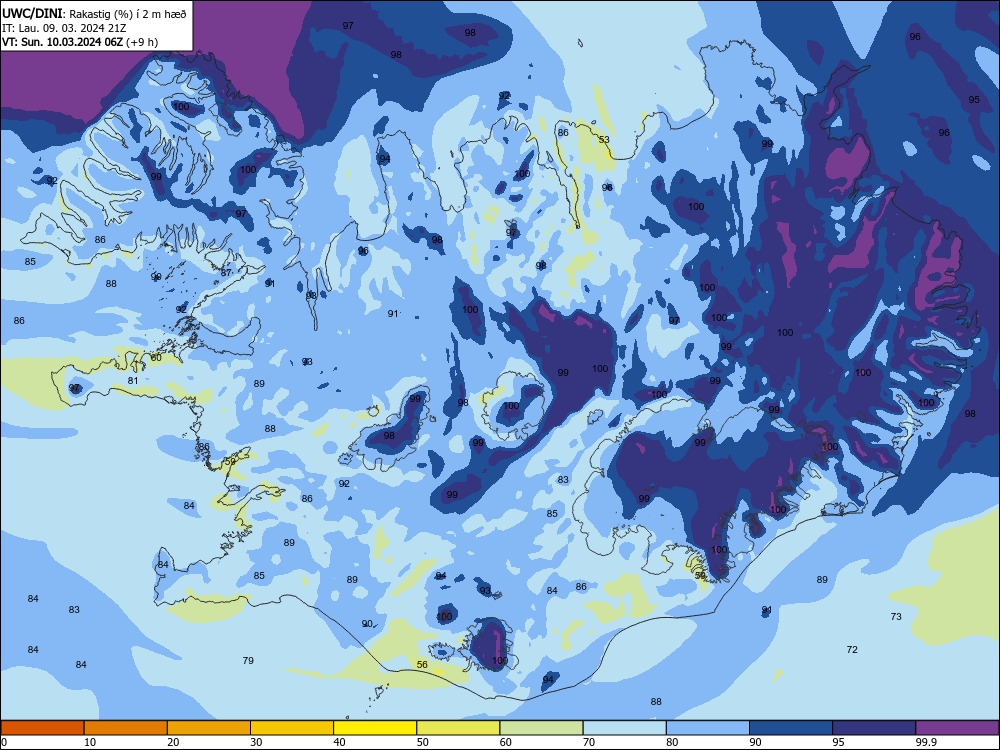
Task: Select the light blue 80–90 legend swatch
Action: [708, 728]
